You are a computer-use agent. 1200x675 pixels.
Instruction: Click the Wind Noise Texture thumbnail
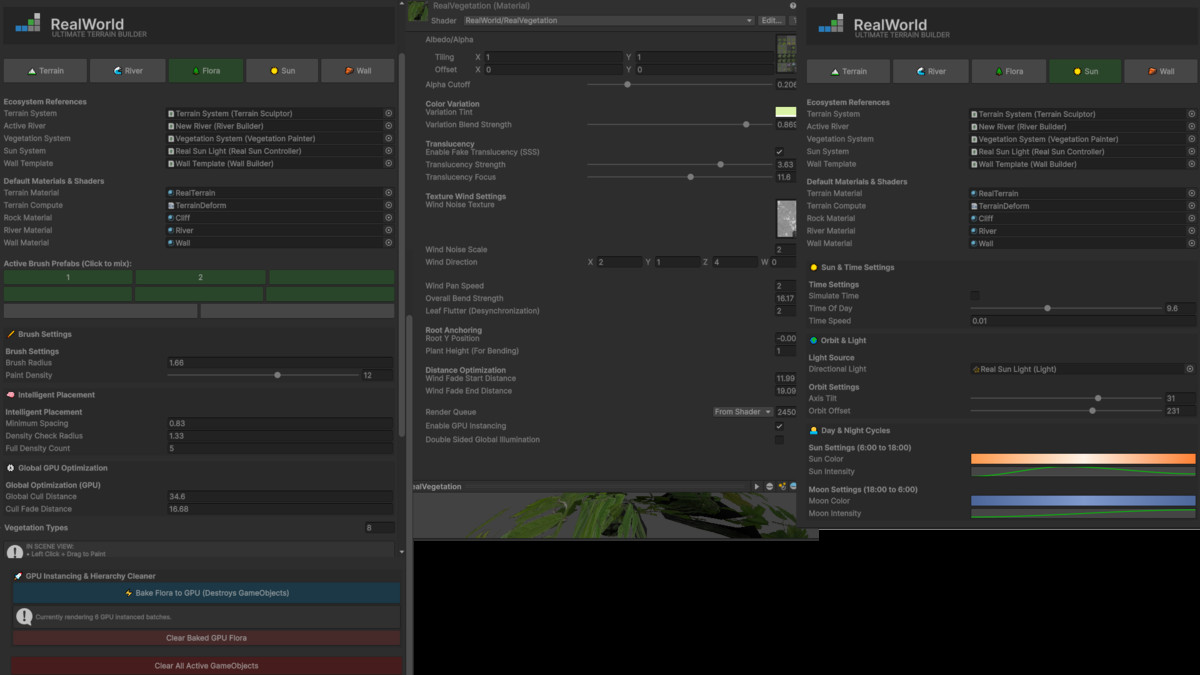point(786,218)
